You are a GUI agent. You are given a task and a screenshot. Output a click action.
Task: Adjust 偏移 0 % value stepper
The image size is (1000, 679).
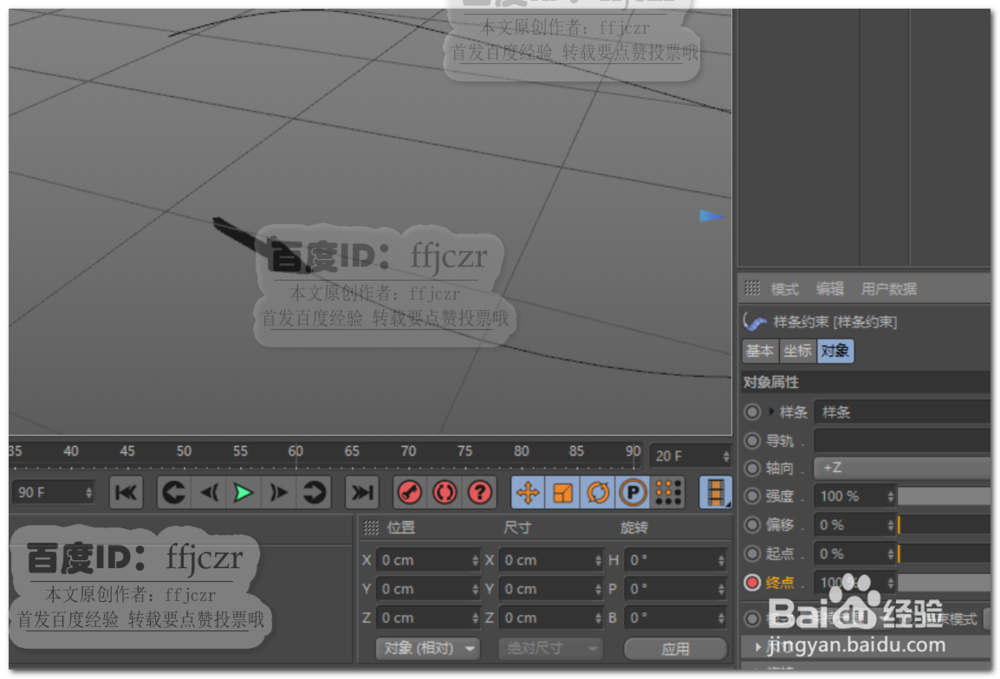click(890, 525)
